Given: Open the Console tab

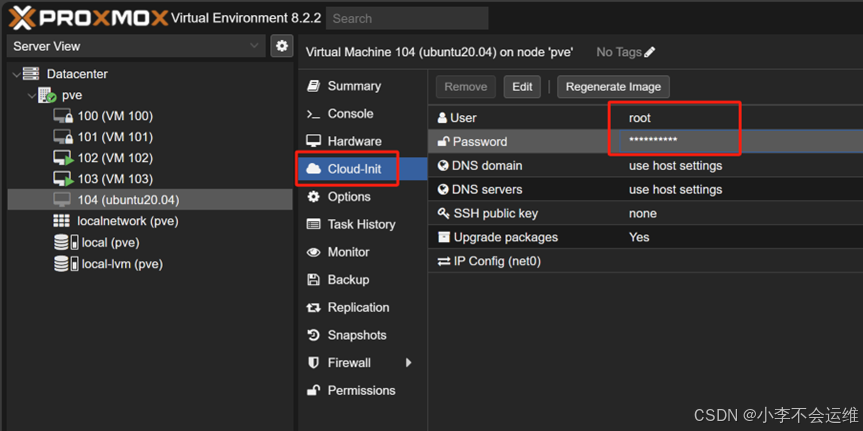Looking at the screenshot, I should tap(363, 114).
